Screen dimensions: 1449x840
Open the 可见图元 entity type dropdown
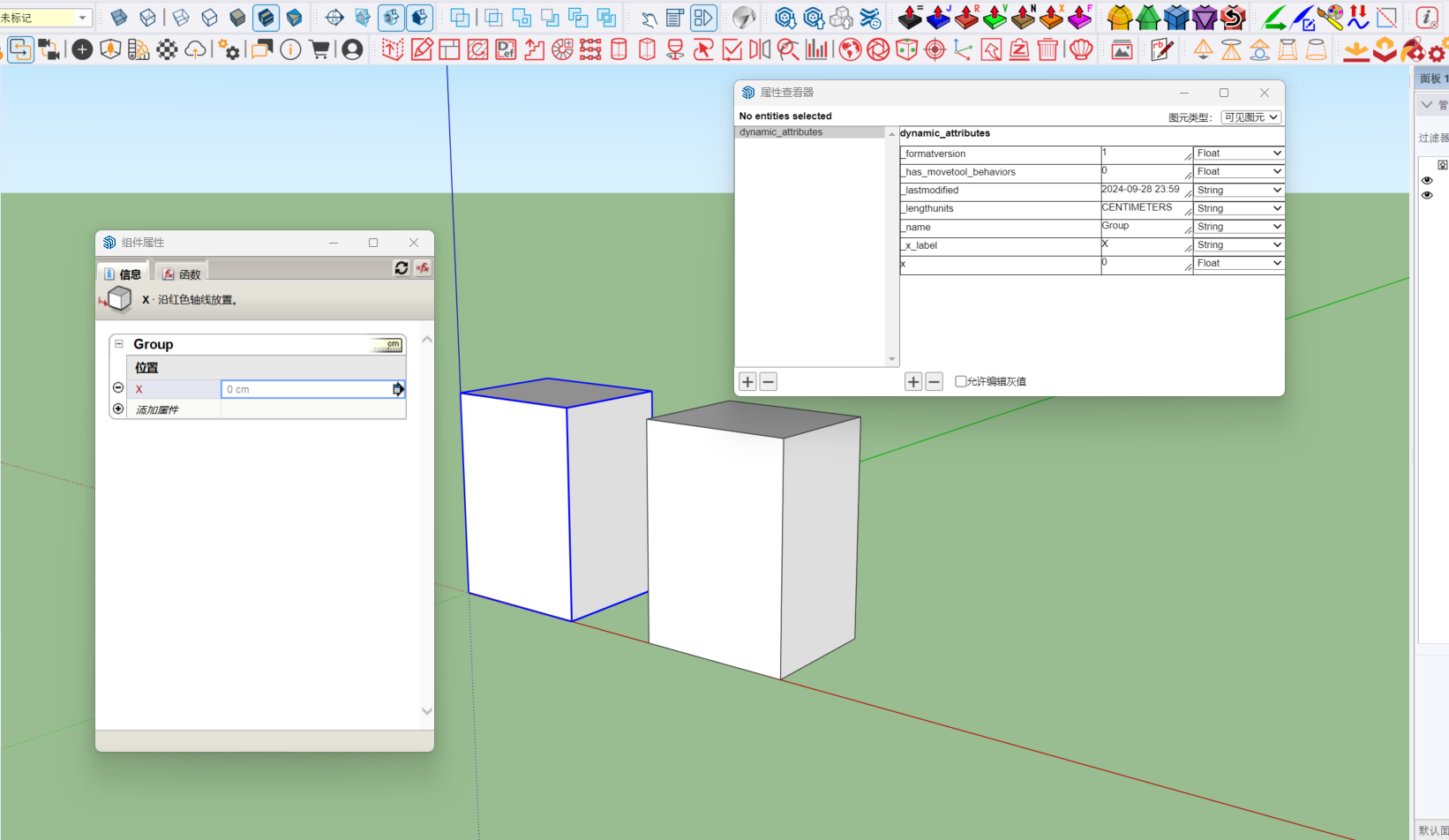pyautogui.click(x=1250, y=116)
